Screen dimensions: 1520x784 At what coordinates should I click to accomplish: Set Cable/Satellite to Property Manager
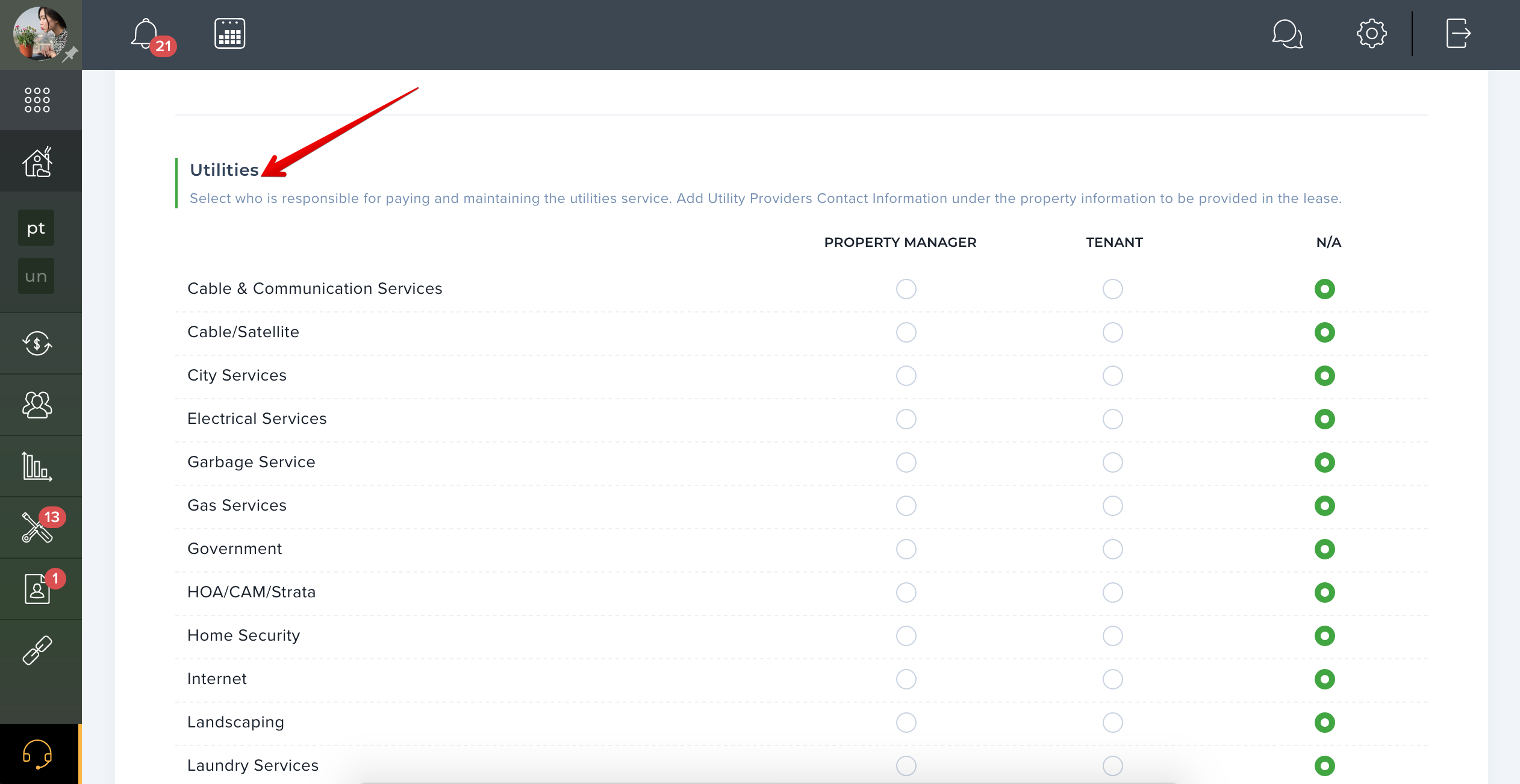[906, 332]
